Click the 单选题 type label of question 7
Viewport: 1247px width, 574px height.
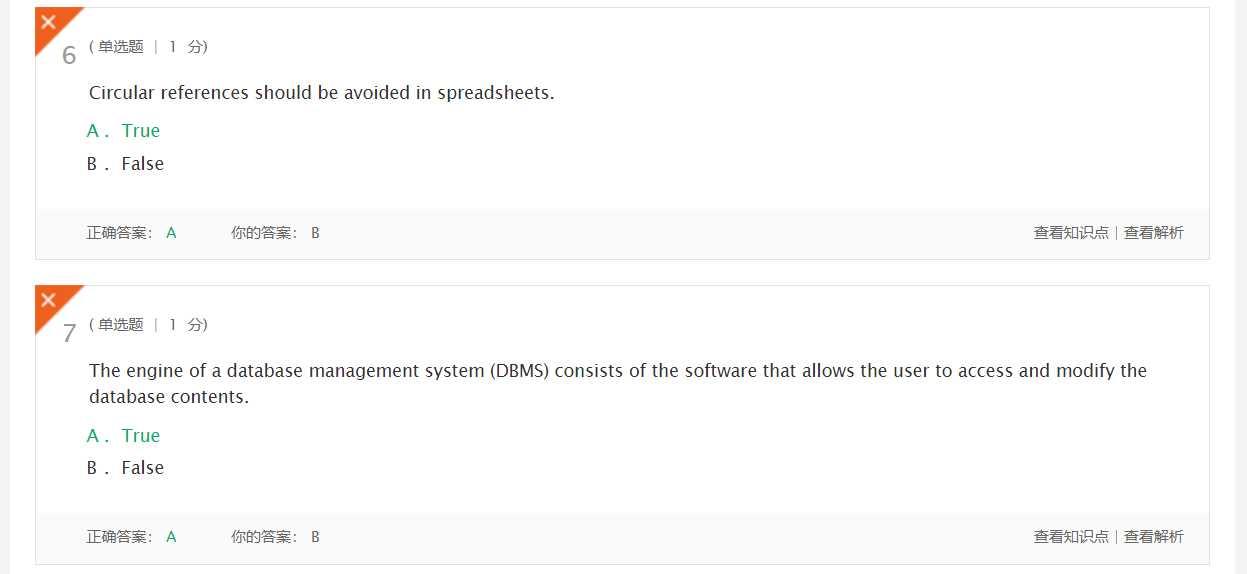(121, 325)
